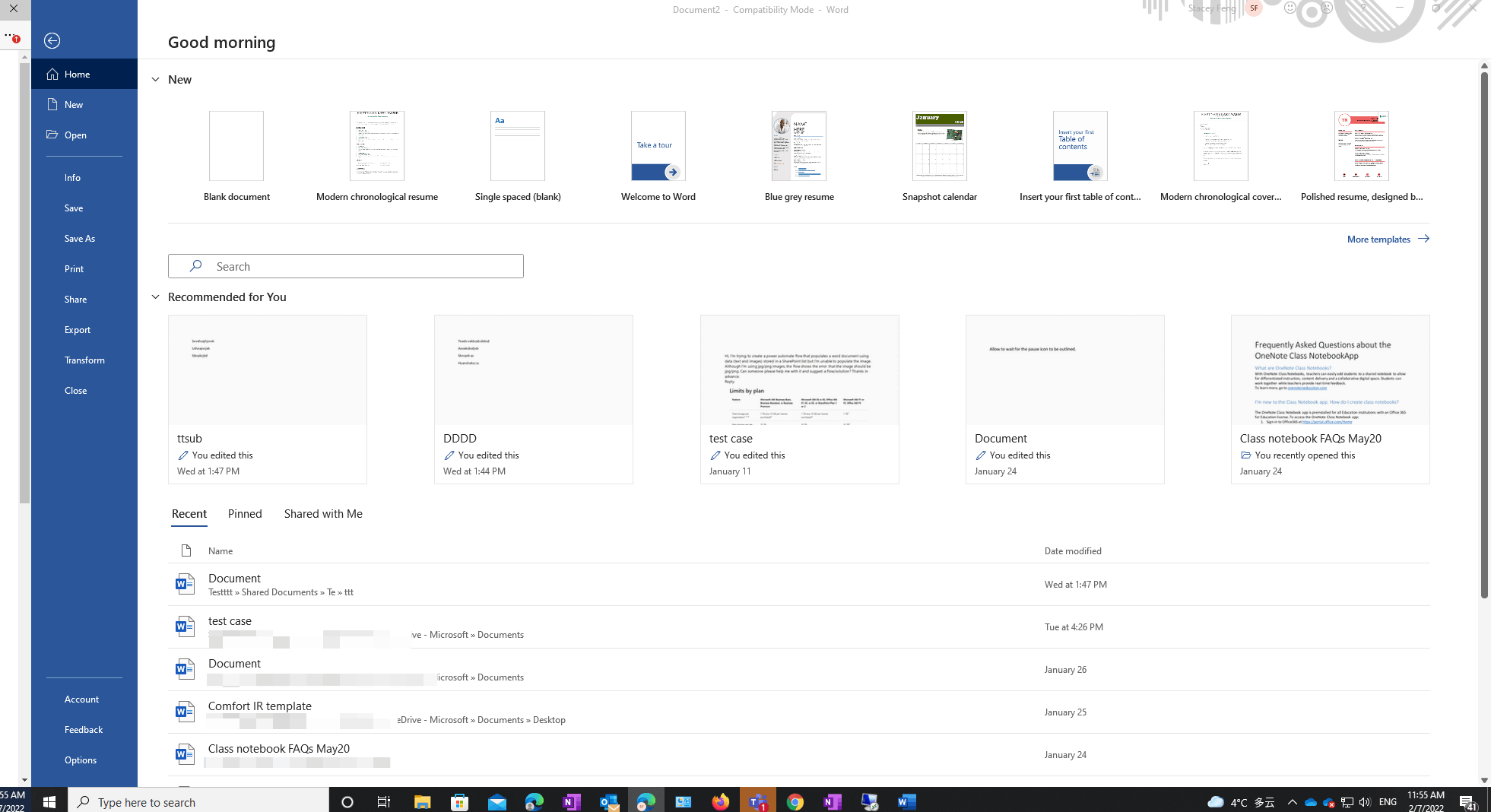Expand hidden icons in the system tray

point(1292,801)
